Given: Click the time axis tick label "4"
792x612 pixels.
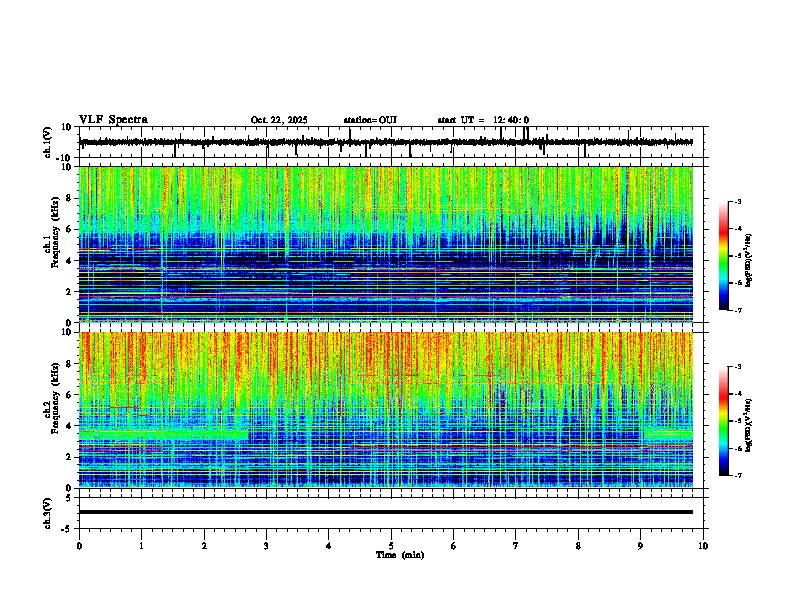Looking at the screenshot, I should [329, 546].
